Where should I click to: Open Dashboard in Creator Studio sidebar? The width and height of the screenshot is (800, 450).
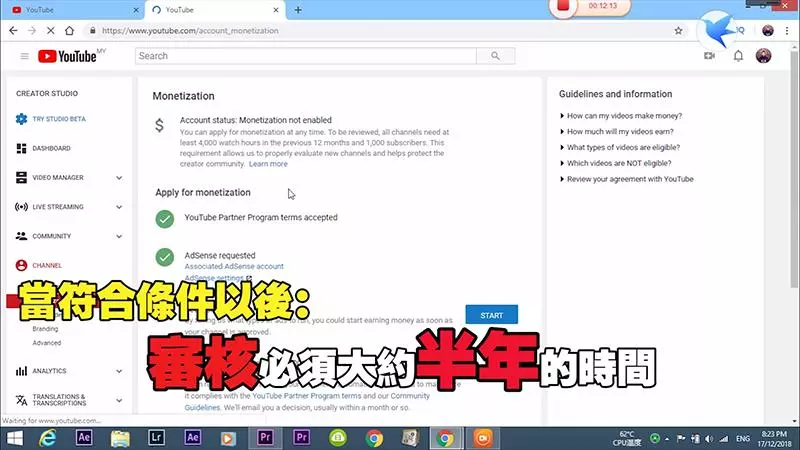point(52,148)
